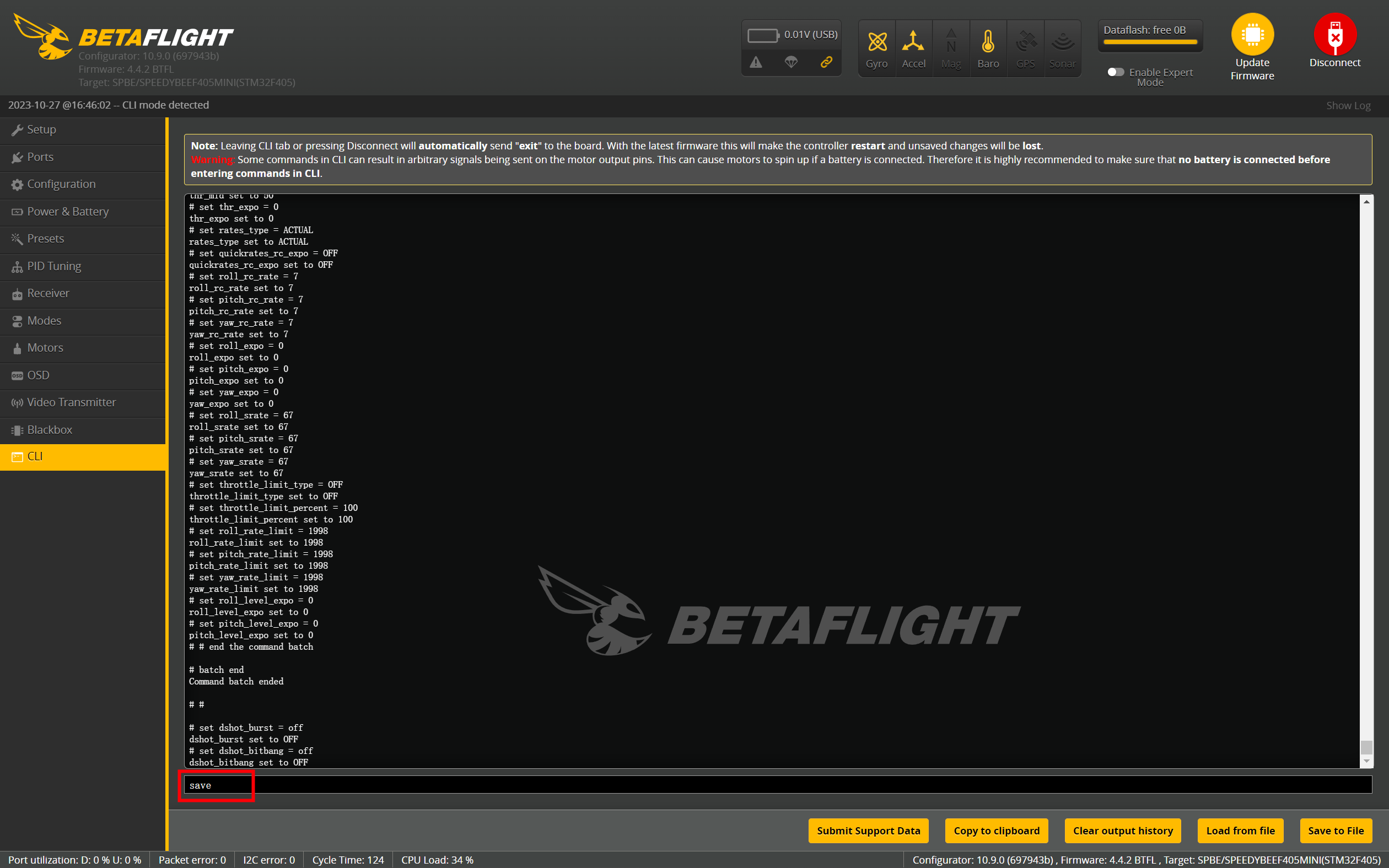Open the Ports tab
The width and height of the screenshot is (1389, 868).
[x=83, y=157]
